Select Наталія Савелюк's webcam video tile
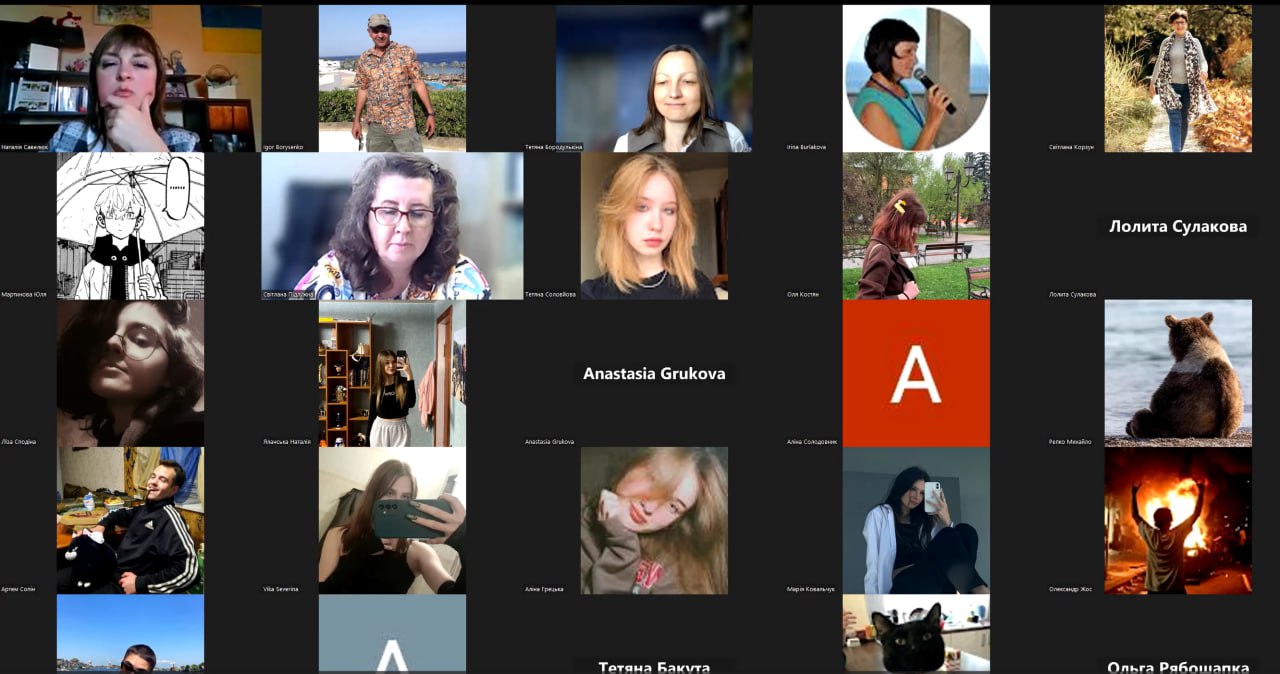The width and height of the screenshot is (1280, 674). 131,78
